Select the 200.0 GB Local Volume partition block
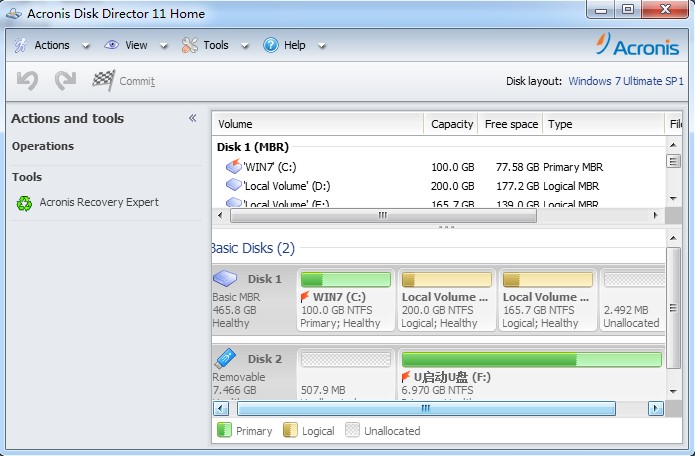The width and height of the screenshot is (695, 456). (x=446, y=300)
